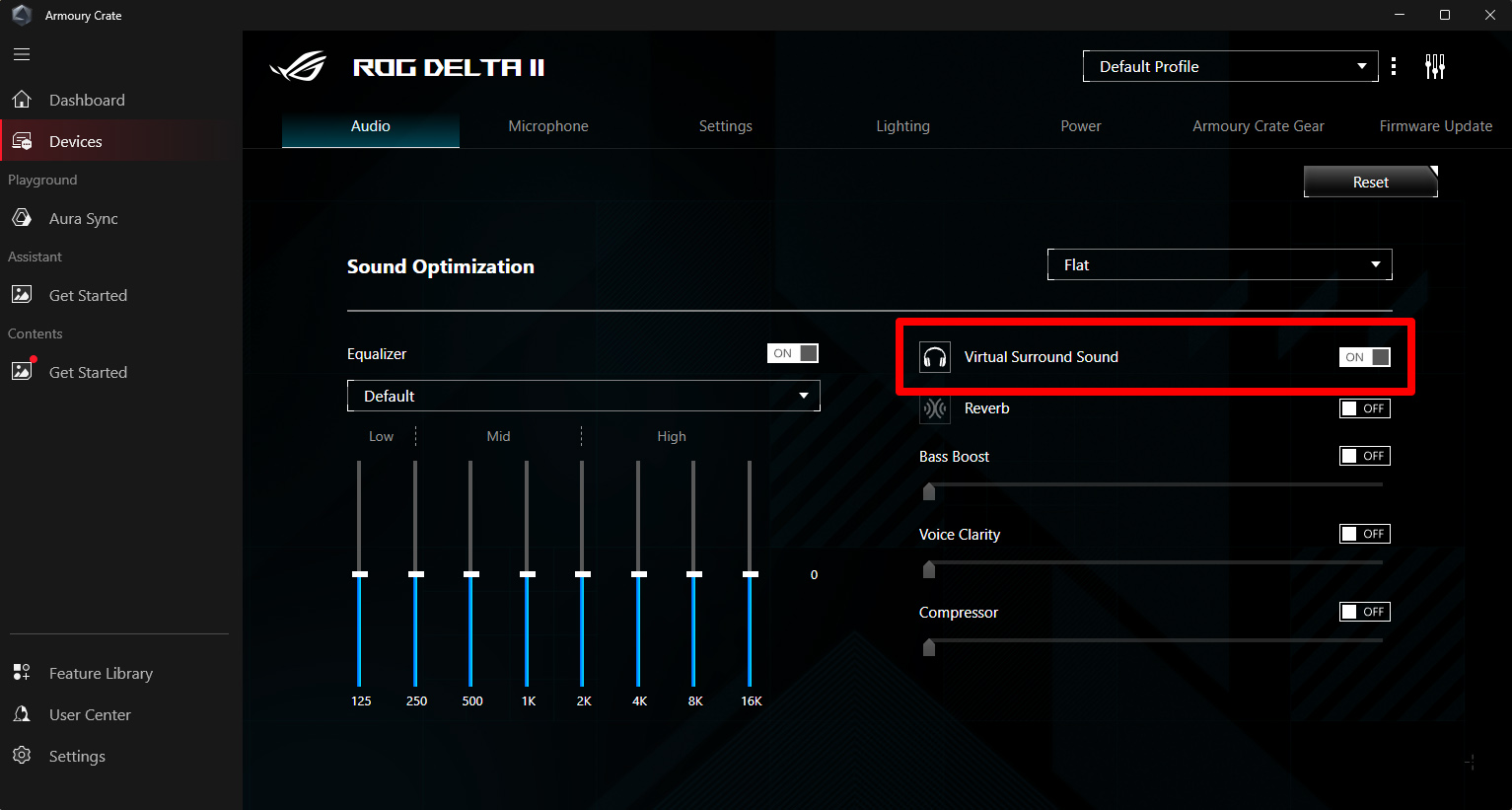Switch to the Microphone tab
This screenshot has width=1512, height=810.
[548, 126]
